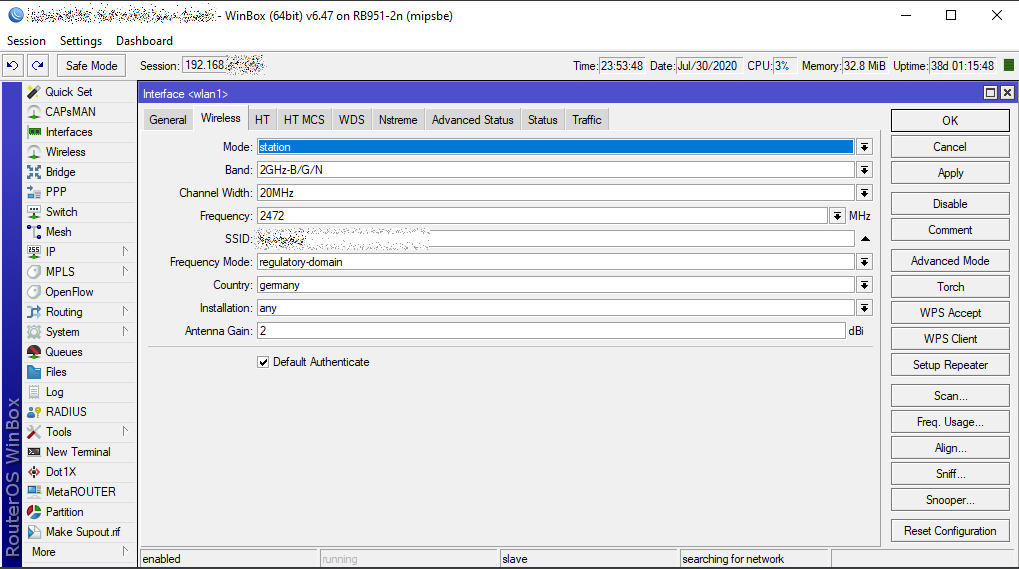
Task: Switch to the General tab
Action: [168, 120]
